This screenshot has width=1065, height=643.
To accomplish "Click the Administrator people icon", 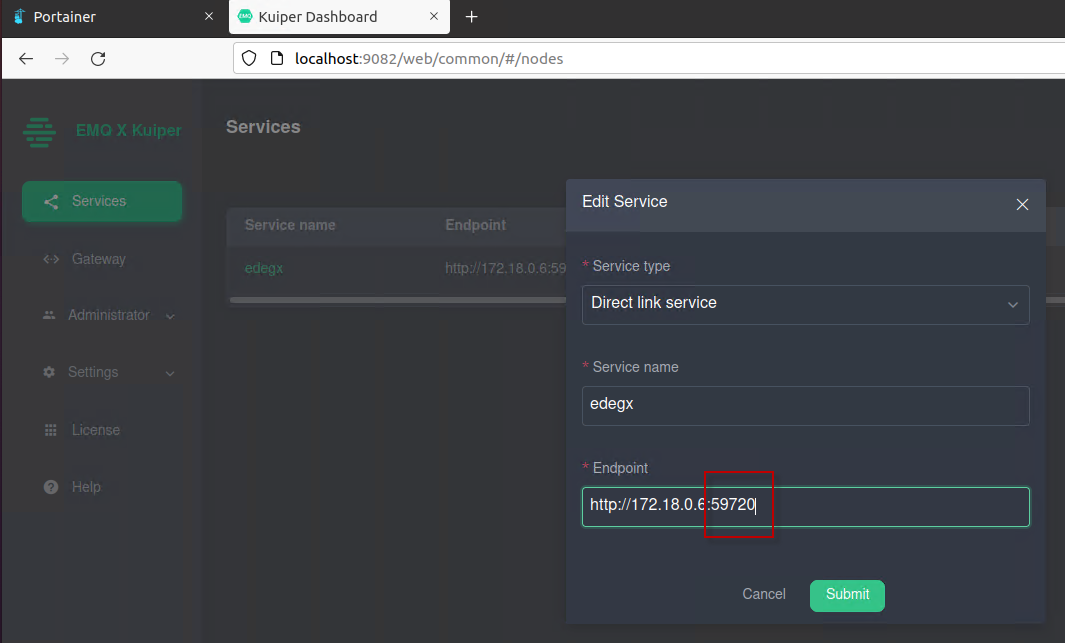I will (x=49, y=315).
